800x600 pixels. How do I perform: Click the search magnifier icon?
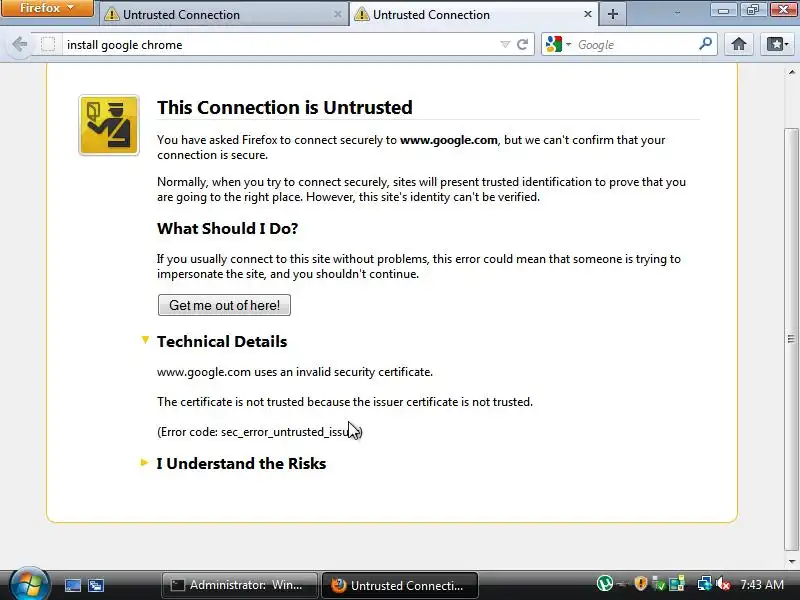[x=706, y=44]
